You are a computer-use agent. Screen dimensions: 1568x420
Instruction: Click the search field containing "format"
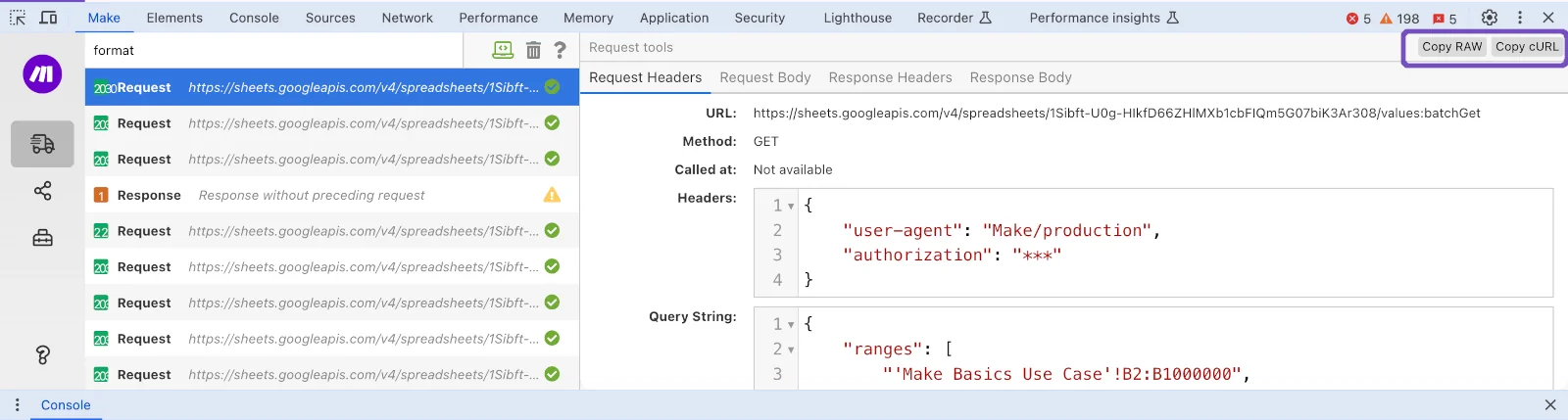[274, 50]
